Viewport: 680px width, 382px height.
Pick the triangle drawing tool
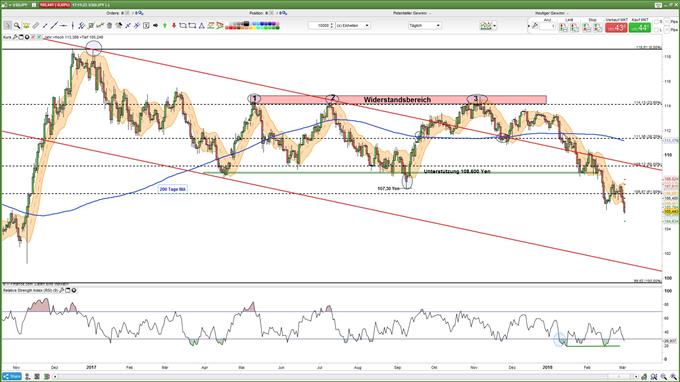pyautogui.click(x=201, y=26)
